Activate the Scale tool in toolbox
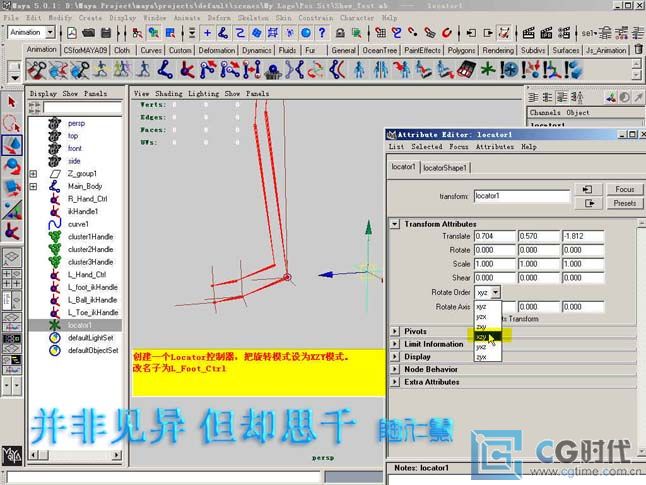This screenshot has width=646, height=485. (12, 188)
